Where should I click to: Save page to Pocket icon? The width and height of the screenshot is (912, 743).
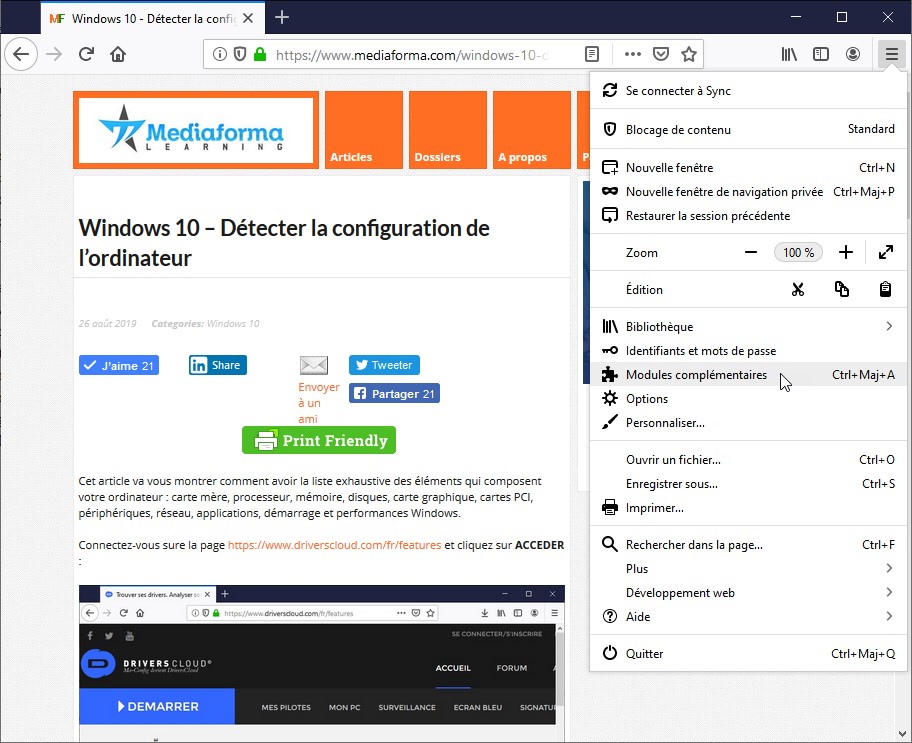click(661, 54)
